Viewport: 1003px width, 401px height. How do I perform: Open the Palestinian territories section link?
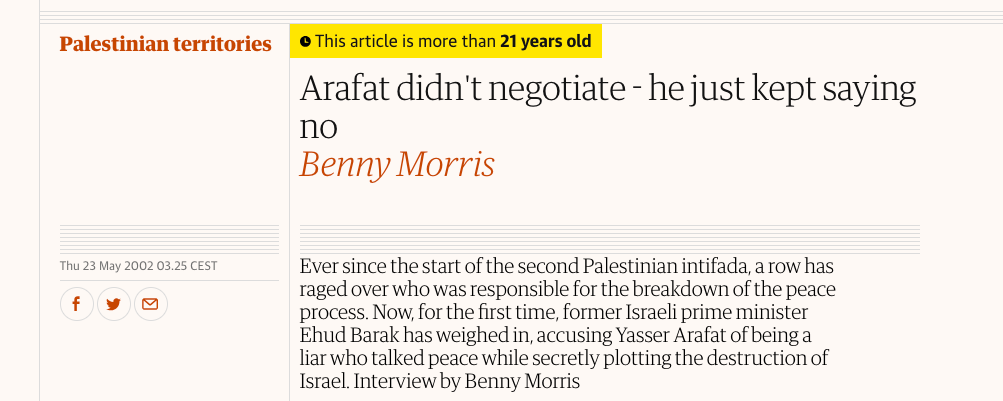[x=165, y=44]
